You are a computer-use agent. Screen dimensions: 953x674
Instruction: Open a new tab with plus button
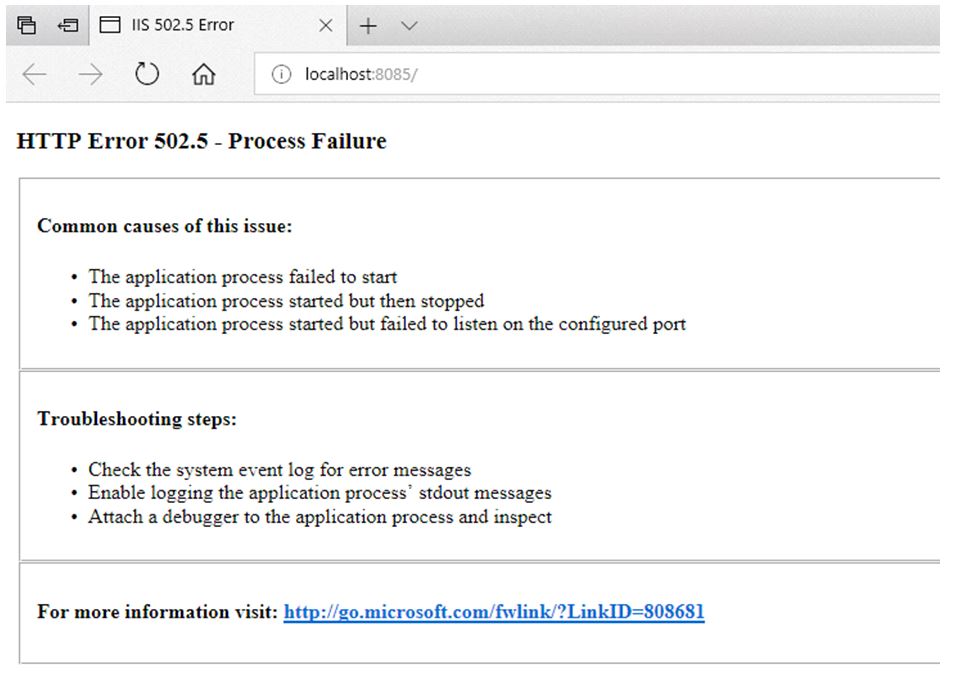(368, 26)
